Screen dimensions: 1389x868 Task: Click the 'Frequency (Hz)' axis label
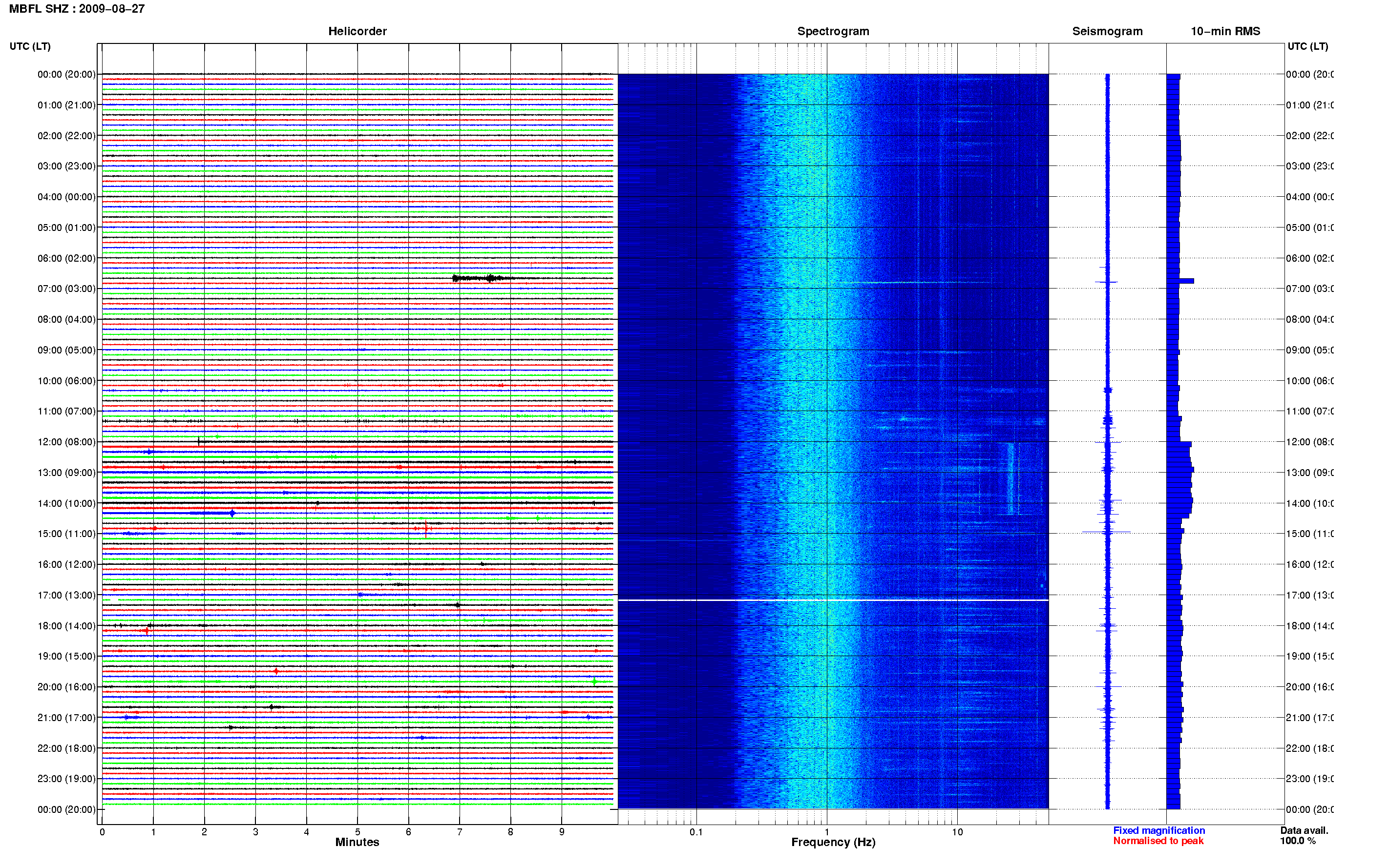[x=833, y=842]
